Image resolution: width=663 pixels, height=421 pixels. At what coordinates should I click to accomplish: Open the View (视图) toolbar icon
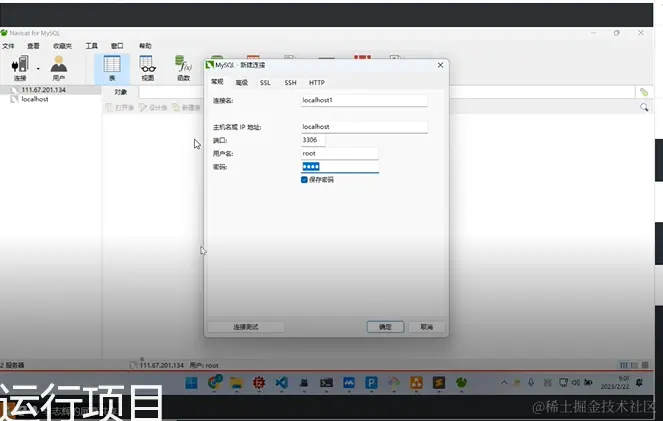(x=148, y=68)
